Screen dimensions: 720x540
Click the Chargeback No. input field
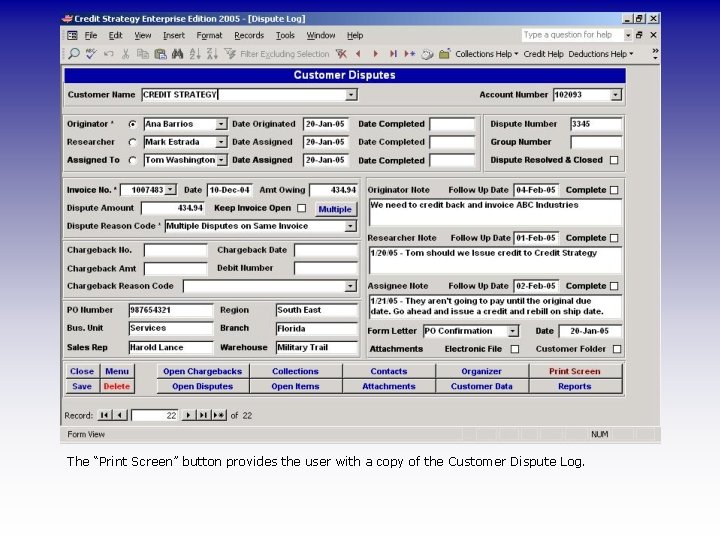tap(175, 250)
